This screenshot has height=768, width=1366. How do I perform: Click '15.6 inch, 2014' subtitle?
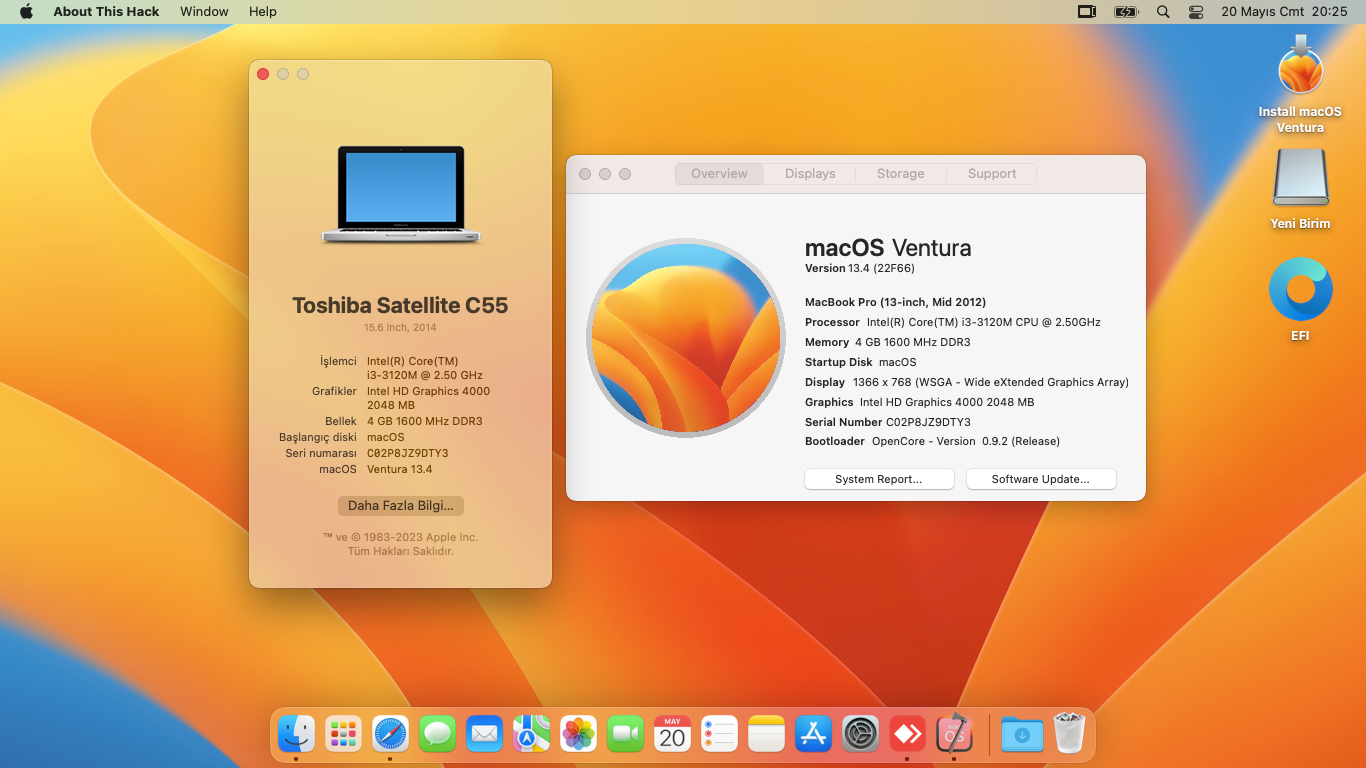click(x=400, y=327)
